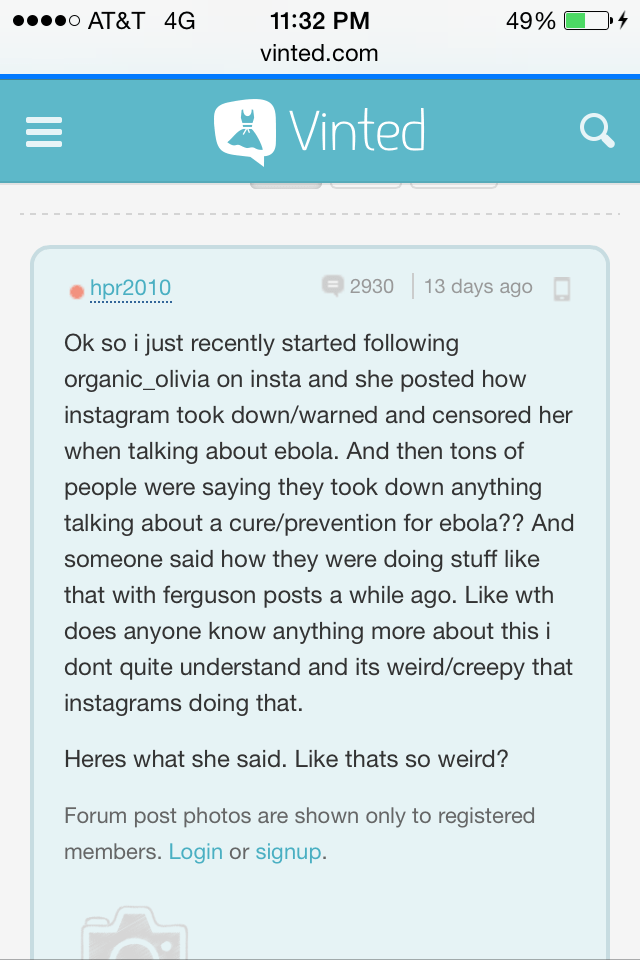Screen dimensions: 640x960
Task: Tap the 13 days ago timestamp
Action: click(477, 286)
